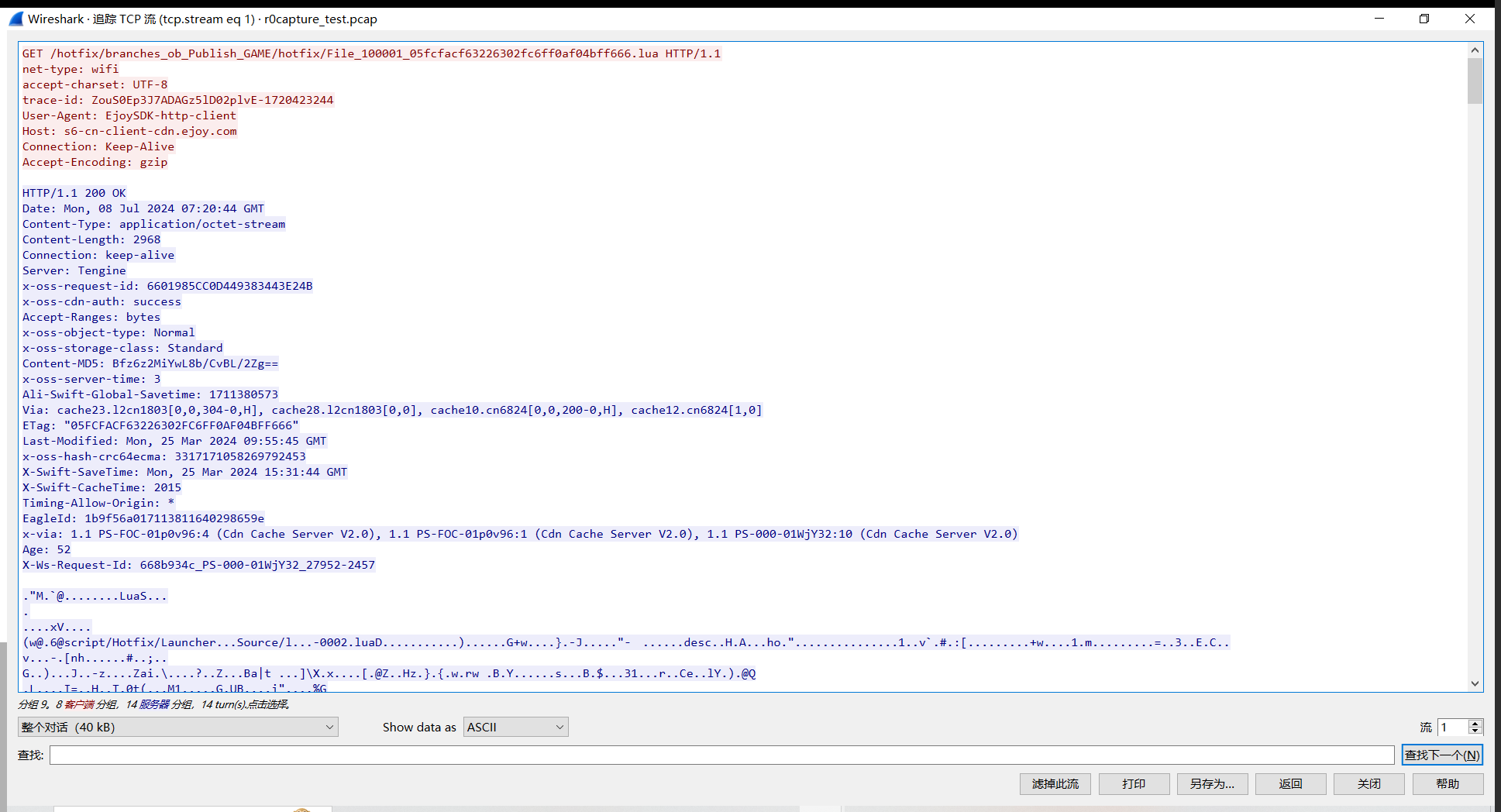Viewport: 1501px width, 812px height.
Task: Click the 'accept-charset: UTF-8' line
Action: 95,84
